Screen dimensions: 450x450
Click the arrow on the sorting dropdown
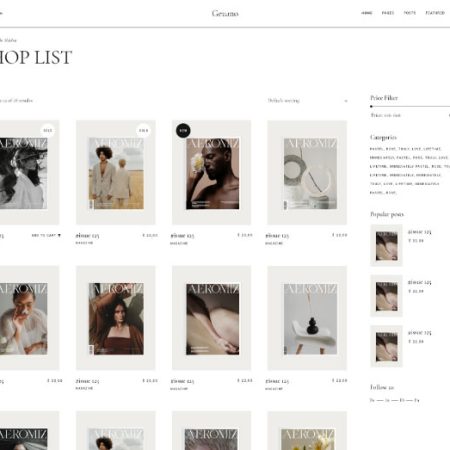(x=346, y=101)
